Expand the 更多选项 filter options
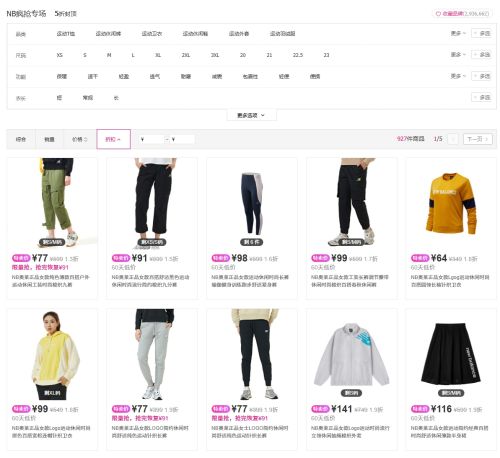The width and height of the screenshot is (500, 458). coord(251,115)
